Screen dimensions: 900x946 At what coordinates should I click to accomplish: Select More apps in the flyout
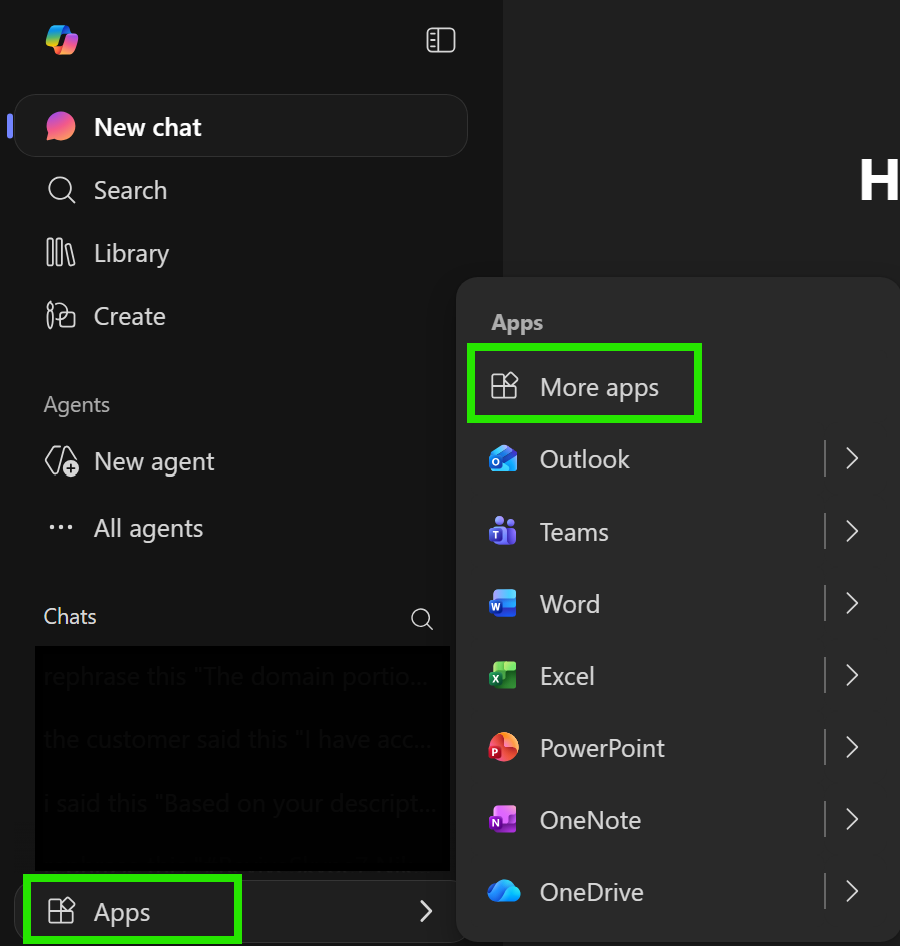coord(585,387)
